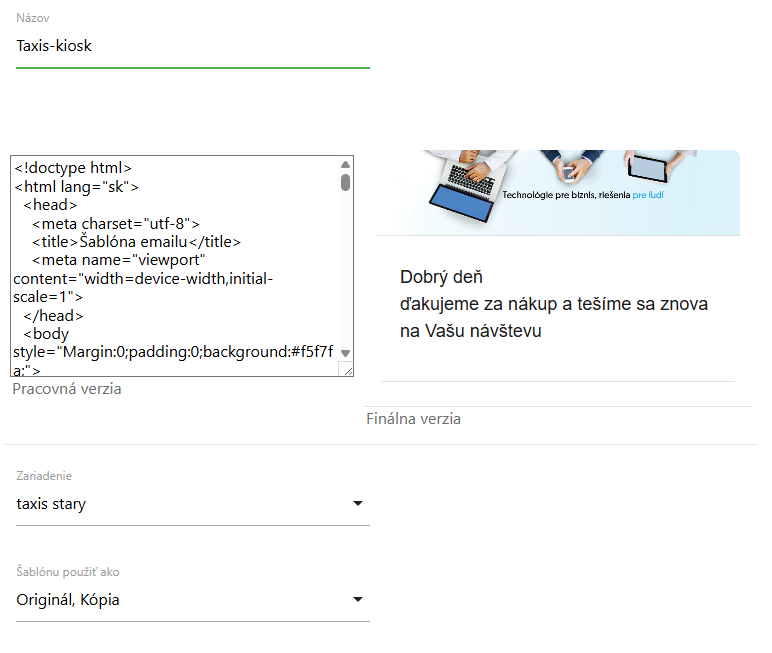This screenshot has height=653, width=772.
Task: Click the 'Finálna verzia' label
Action: 413,419
